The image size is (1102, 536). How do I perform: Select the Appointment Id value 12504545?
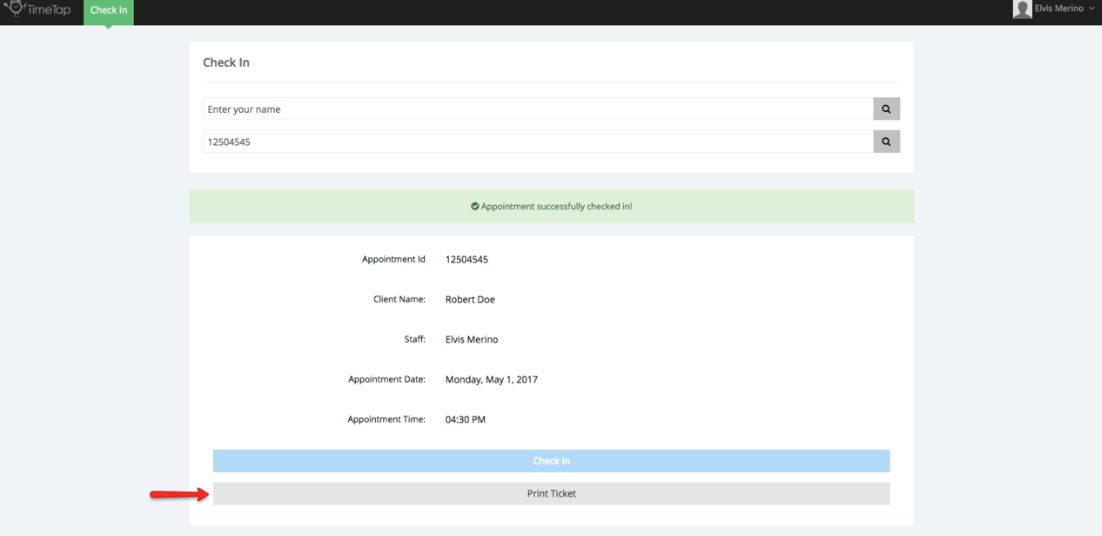click(466, 260)
